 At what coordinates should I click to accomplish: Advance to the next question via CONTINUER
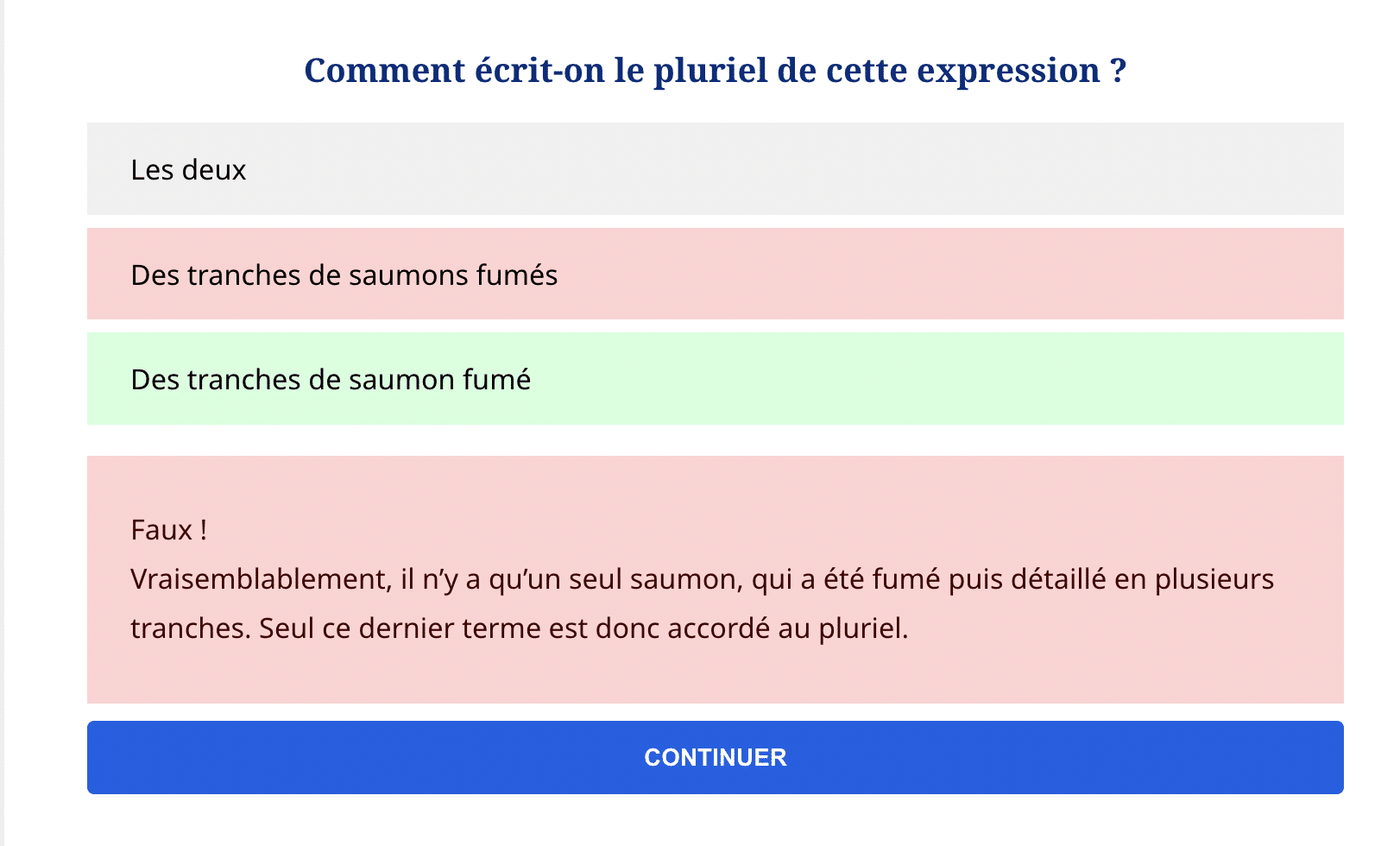click(715, 757)
